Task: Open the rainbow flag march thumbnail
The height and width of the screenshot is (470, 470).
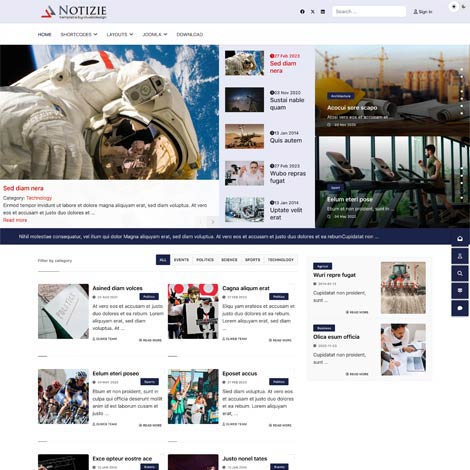Action: coord(193,396)
